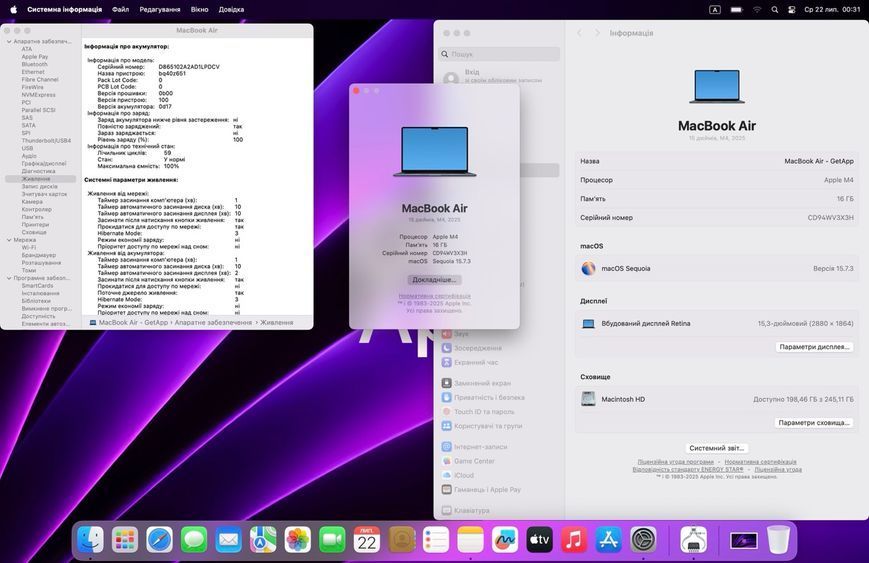Open the Photos app in dock
869x563 pixels.
point(298,539)
